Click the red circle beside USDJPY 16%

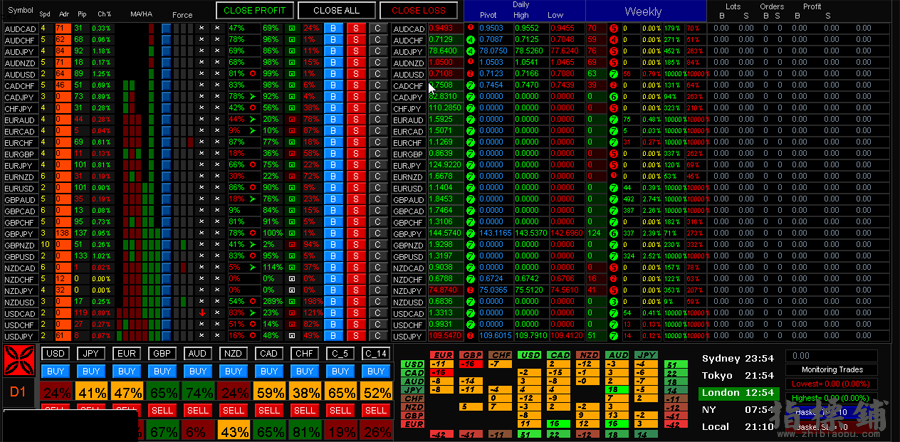[253, 336]
